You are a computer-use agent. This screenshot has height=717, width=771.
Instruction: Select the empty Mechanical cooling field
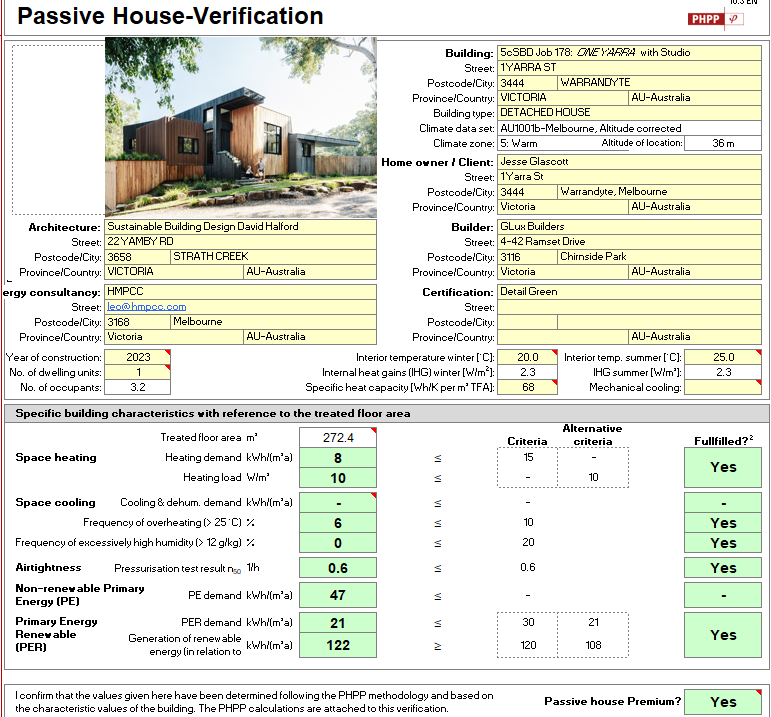point(724,388)
